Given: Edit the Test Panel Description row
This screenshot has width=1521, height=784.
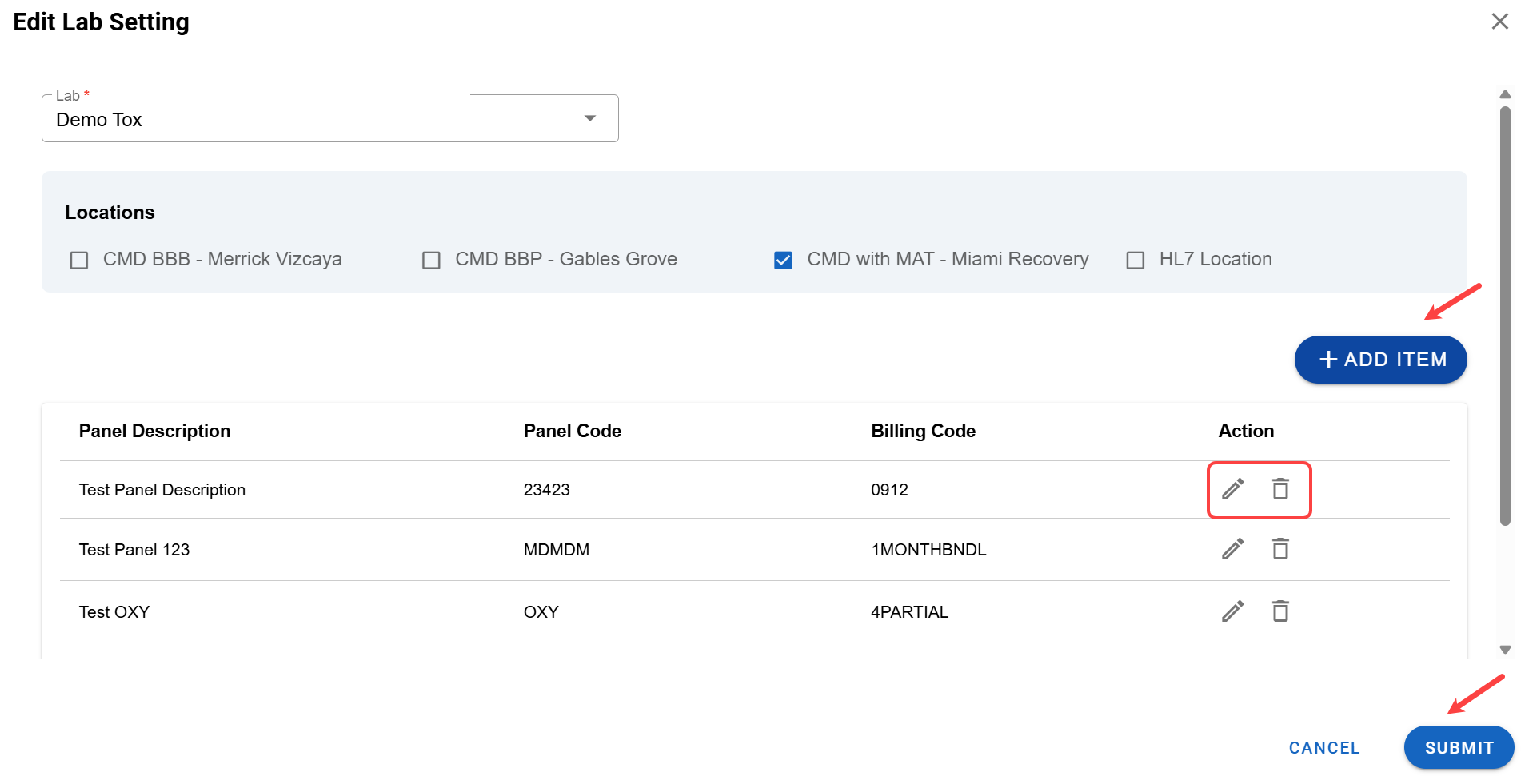Looking at the screenshot, I should [1232, 488].
